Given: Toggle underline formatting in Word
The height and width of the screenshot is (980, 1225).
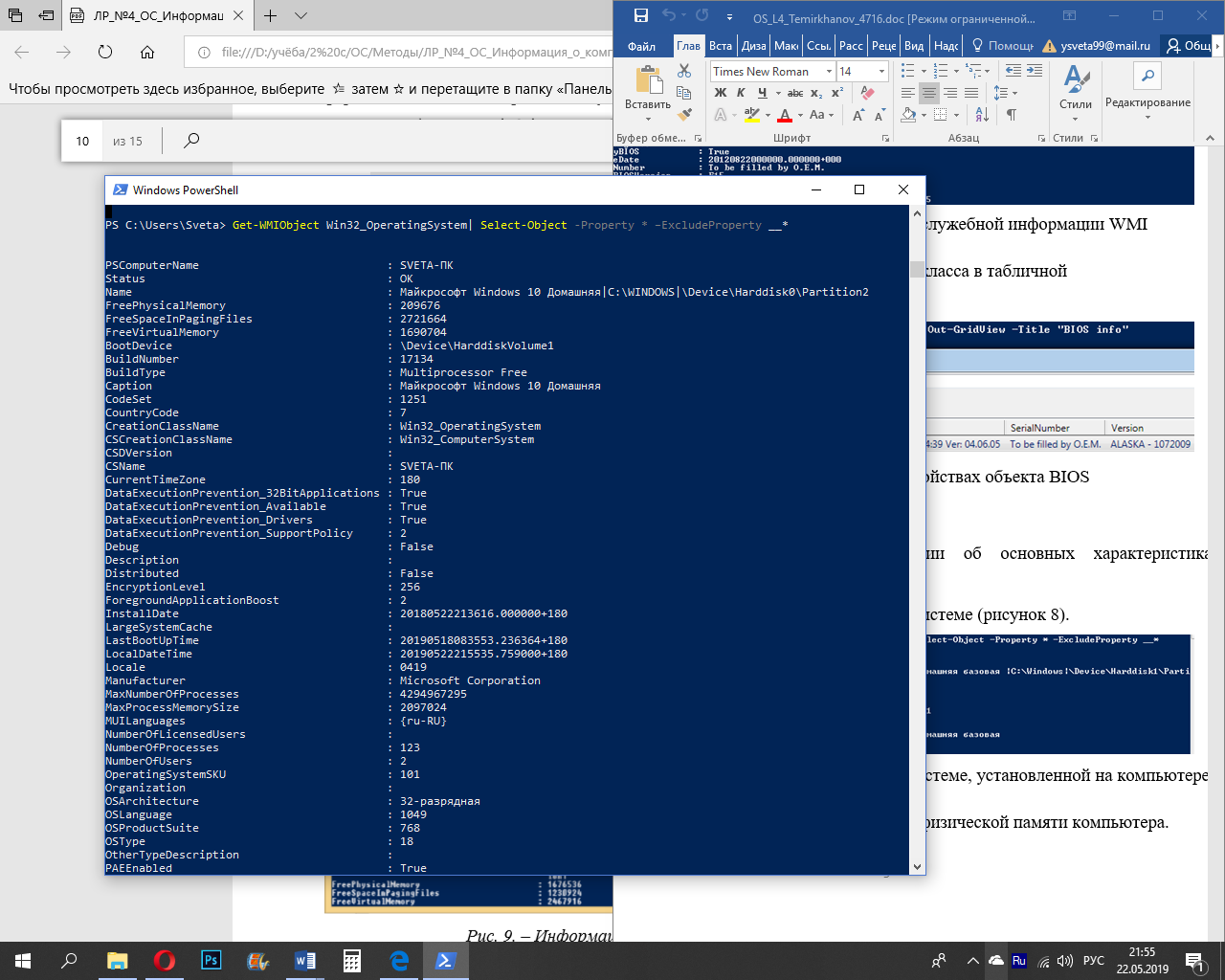Looking at the screenshot, I should [x=762, y=93].
